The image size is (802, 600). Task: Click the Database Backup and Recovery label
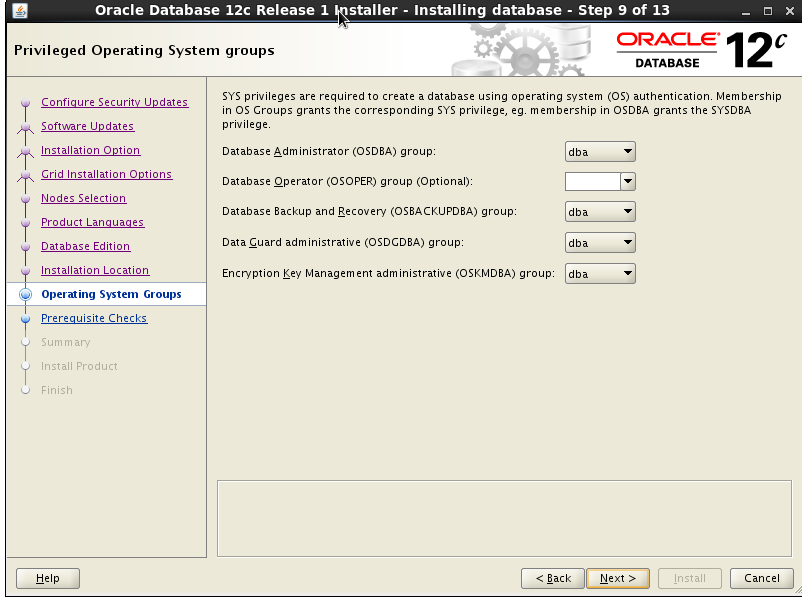coord(369,212)
